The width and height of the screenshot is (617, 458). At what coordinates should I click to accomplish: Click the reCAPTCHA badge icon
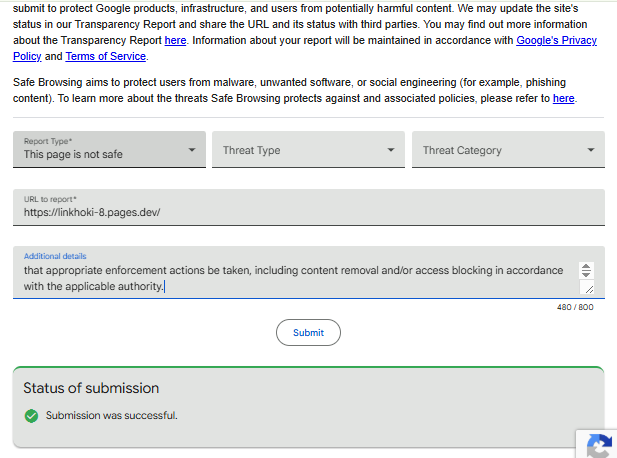[x=599, y=446]
